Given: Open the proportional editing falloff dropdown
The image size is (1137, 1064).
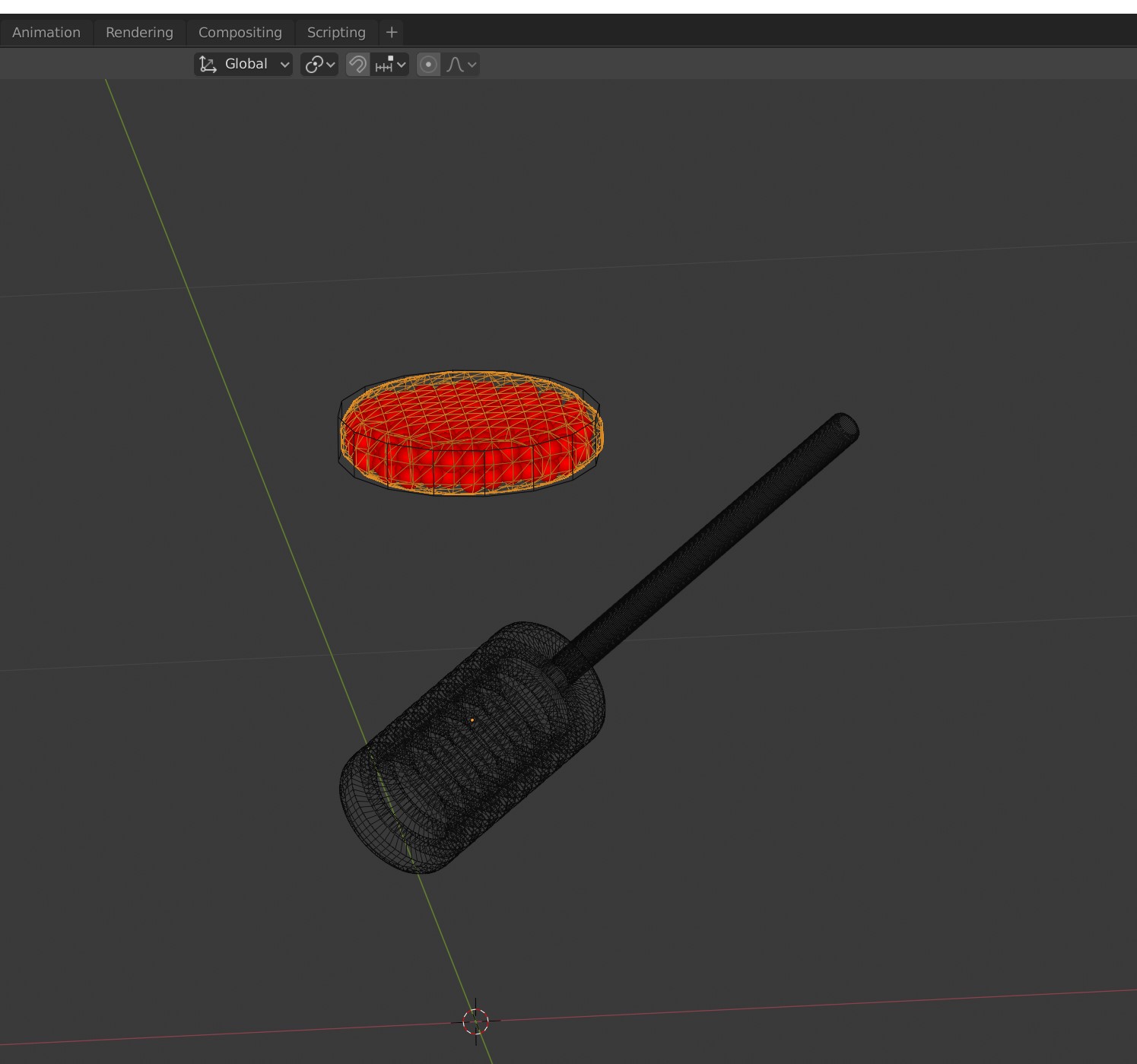Looking at the screenshot, I should (x=462, y=65).
